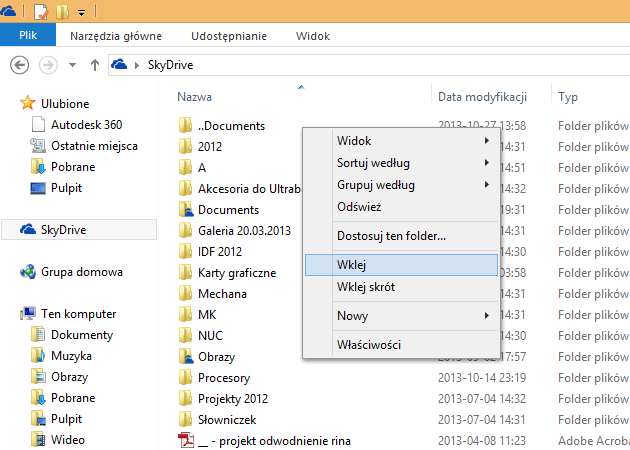Click the Grupa domowa icon
This screenshot has width=630, height=450.
[28, 272]
